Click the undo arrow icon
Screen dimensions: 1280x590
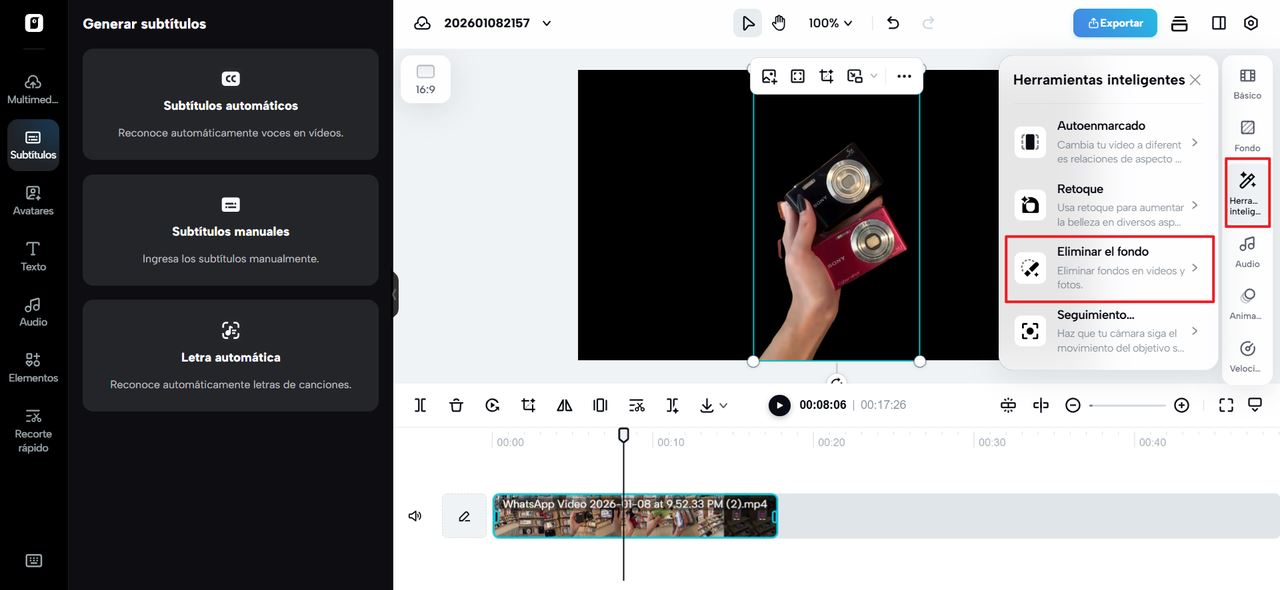tap(893, 23)
